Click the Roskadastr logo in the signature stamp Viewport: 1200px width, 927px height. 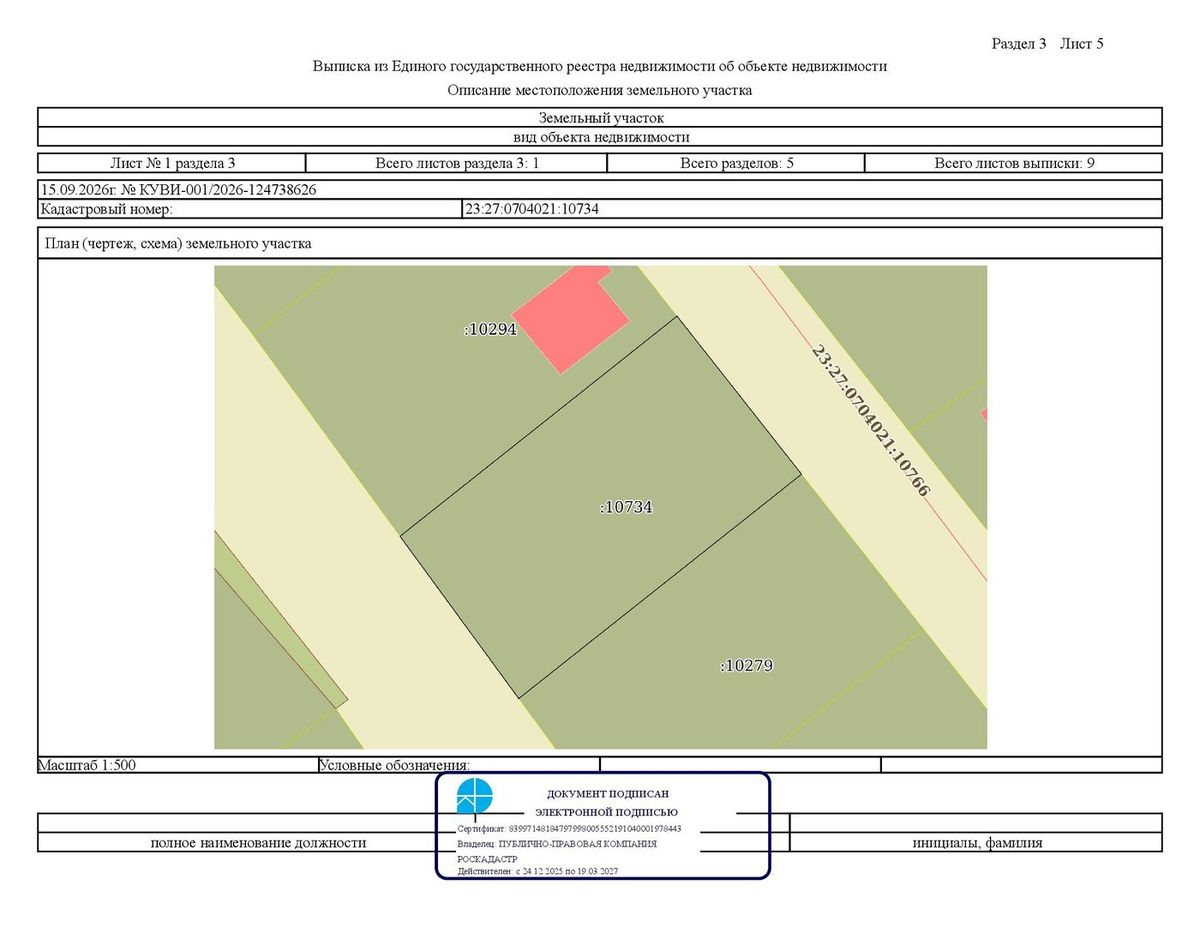click(475, 797)
